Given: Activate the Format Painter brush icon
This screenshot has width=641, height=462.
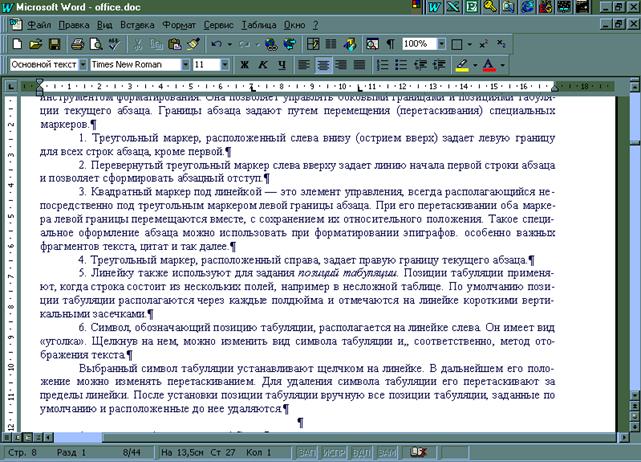Looking at the screenshot, I should point(193,44).
